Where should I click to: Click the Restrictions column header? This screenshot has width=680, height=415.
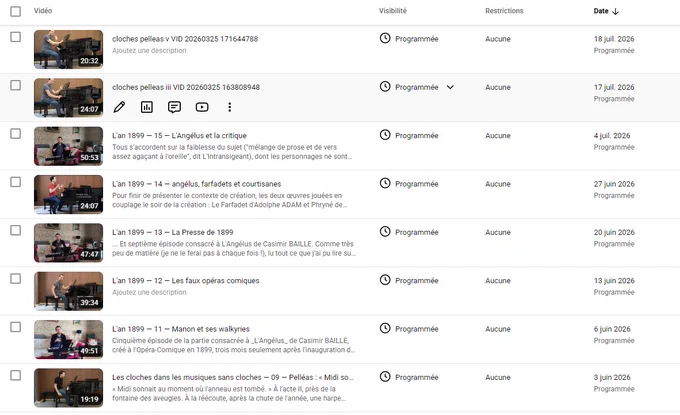tap(504, 11)
